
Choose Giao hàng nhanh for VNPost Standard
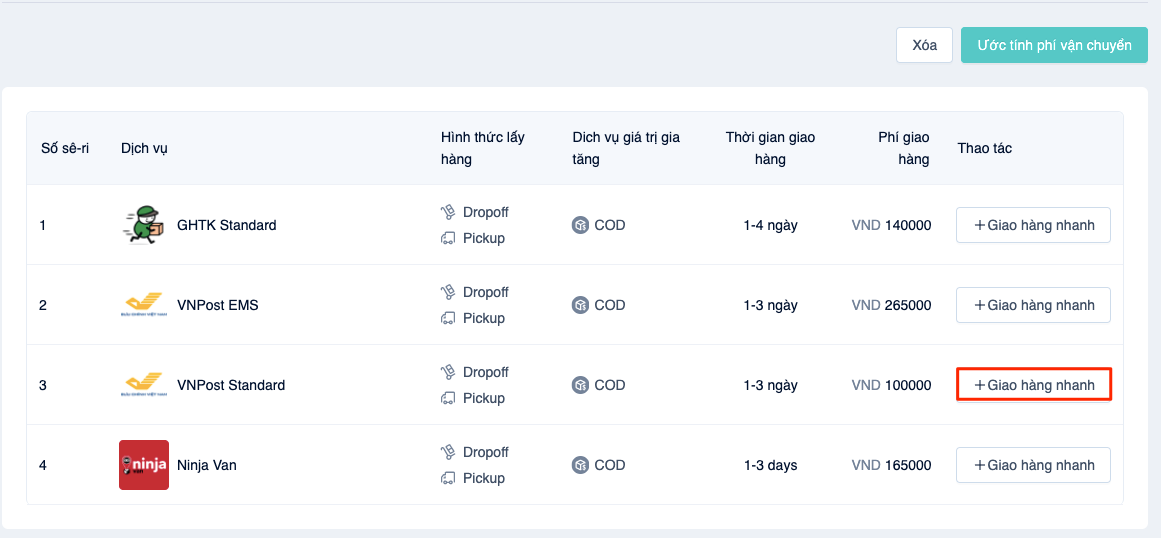pyautogui.click(x=1034, y=385)
